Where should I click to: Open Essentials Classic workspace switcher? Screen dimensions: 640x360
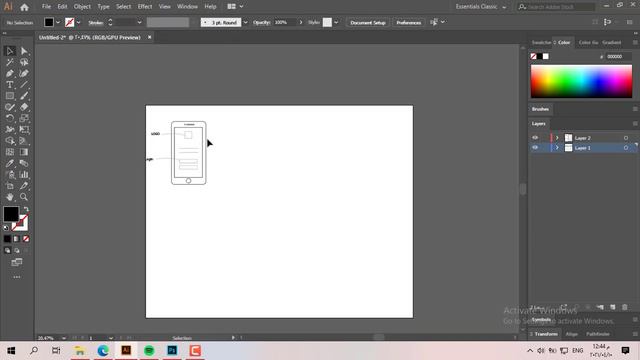[x=481, y=7]
